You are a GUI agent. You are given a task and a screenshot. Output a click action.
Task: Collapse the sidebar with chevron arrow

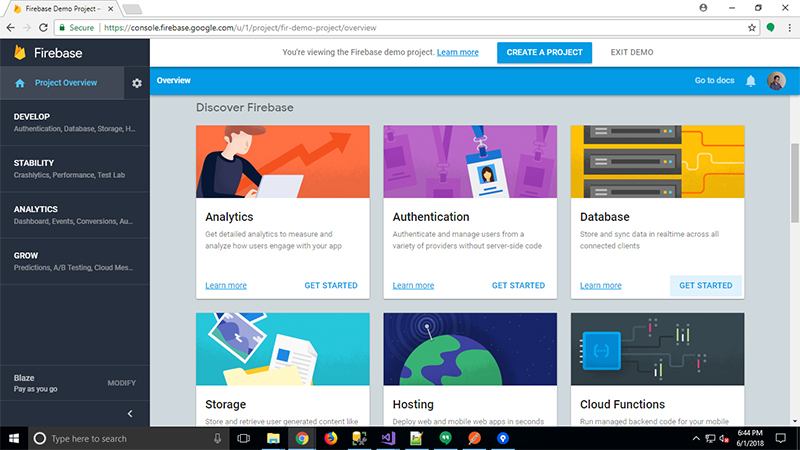pyautogui.click(x=129, y=413)
